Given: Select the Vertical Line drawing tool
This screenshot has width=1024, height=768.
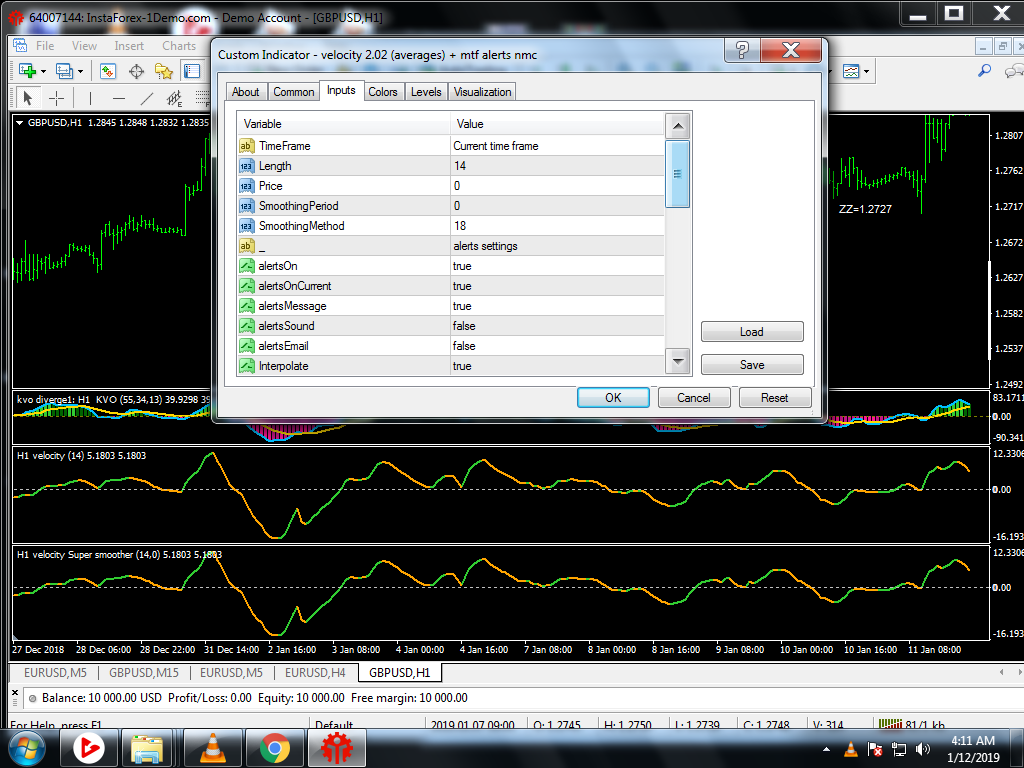Looking at the screenshot, I should (x=90, y=98).
